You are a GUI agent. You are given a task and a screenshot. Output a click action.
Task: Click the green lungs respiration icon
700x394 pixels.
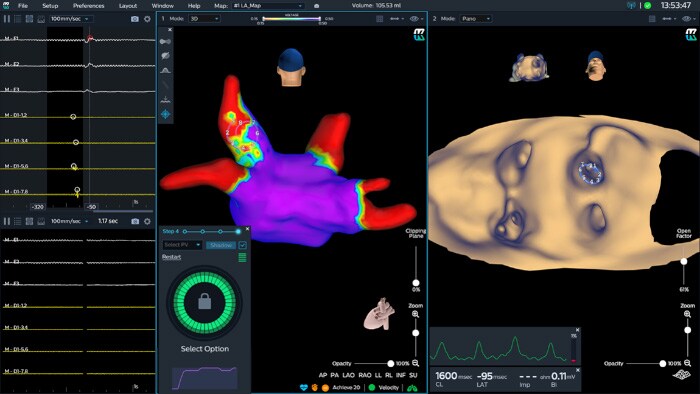(x=412, y=388)
